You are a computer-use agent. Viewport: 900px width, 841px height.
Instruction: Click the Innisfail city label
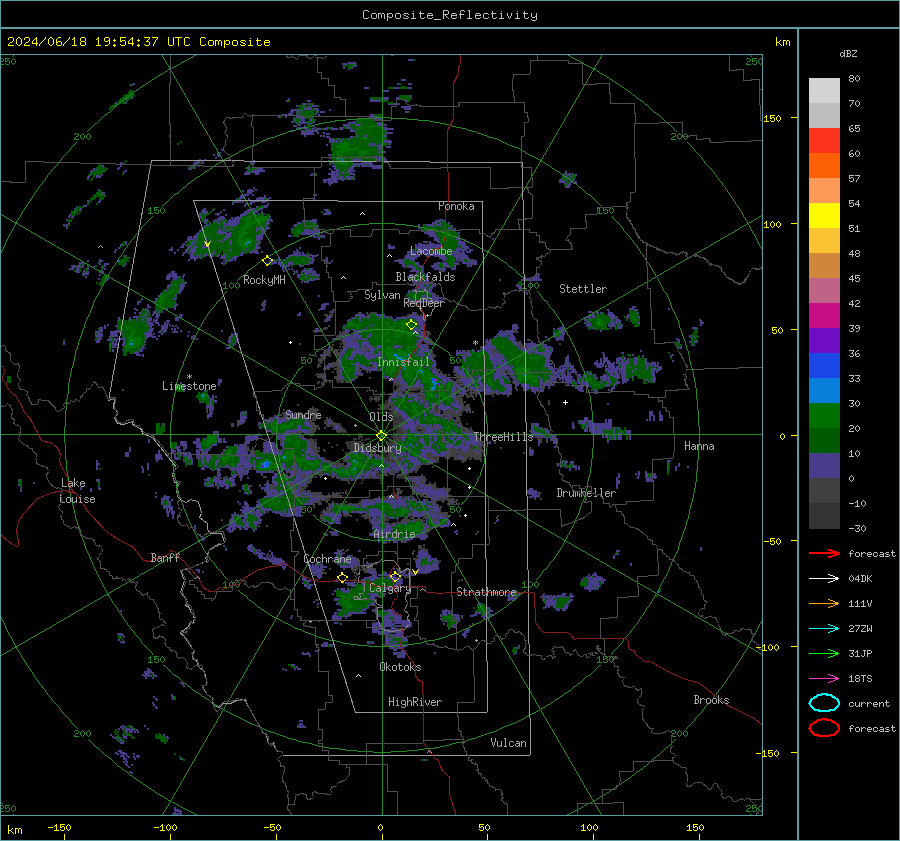[403, 362]
